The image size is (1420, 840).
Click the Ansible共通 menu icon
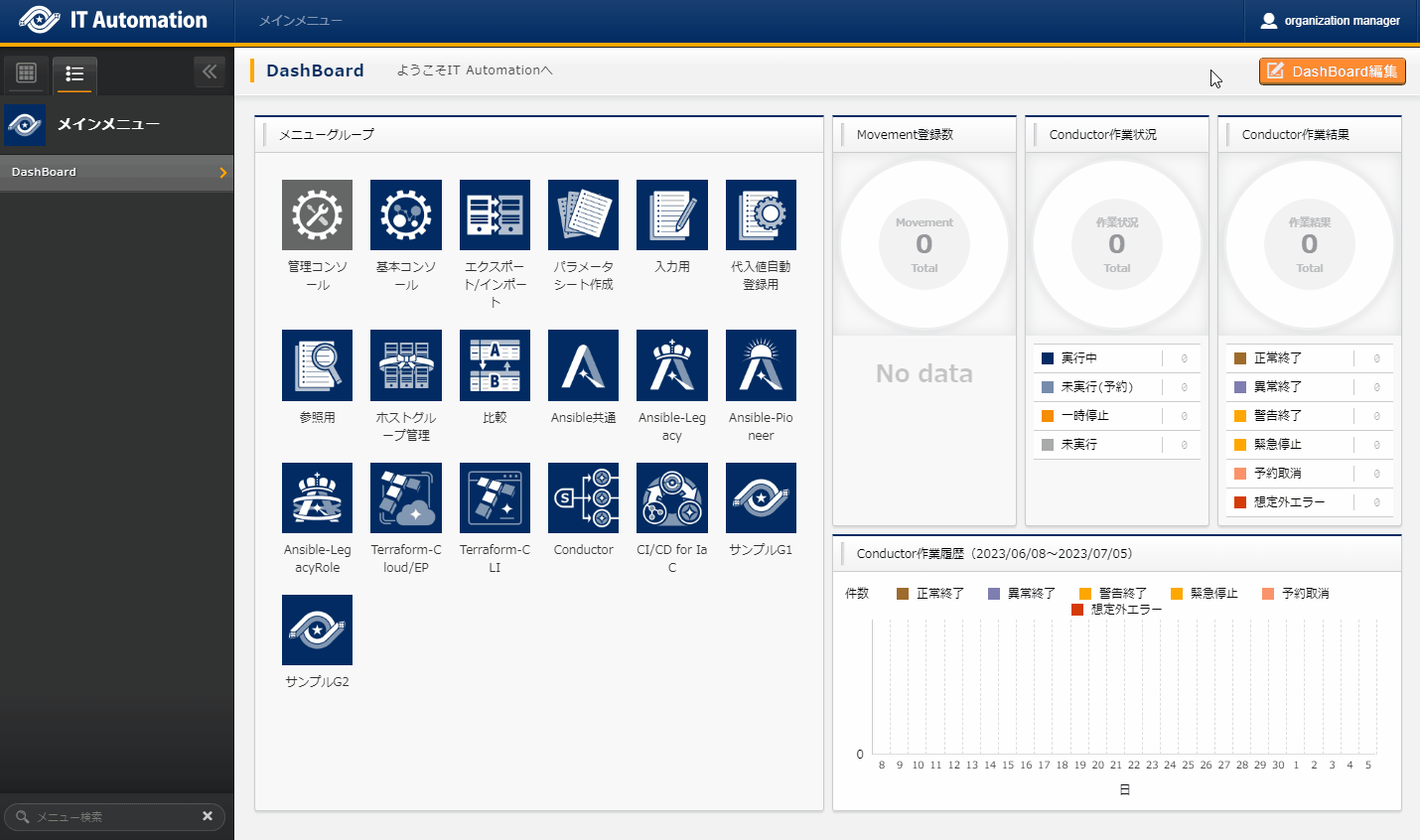(x=583, y=364)
